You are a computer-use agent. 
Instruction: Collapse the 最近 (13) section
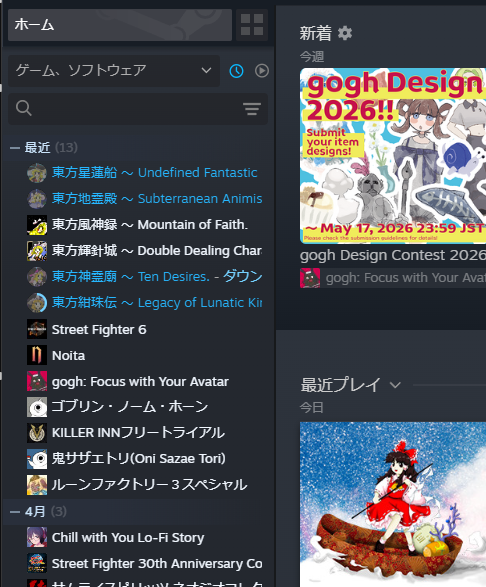click(x=15, y=148)
